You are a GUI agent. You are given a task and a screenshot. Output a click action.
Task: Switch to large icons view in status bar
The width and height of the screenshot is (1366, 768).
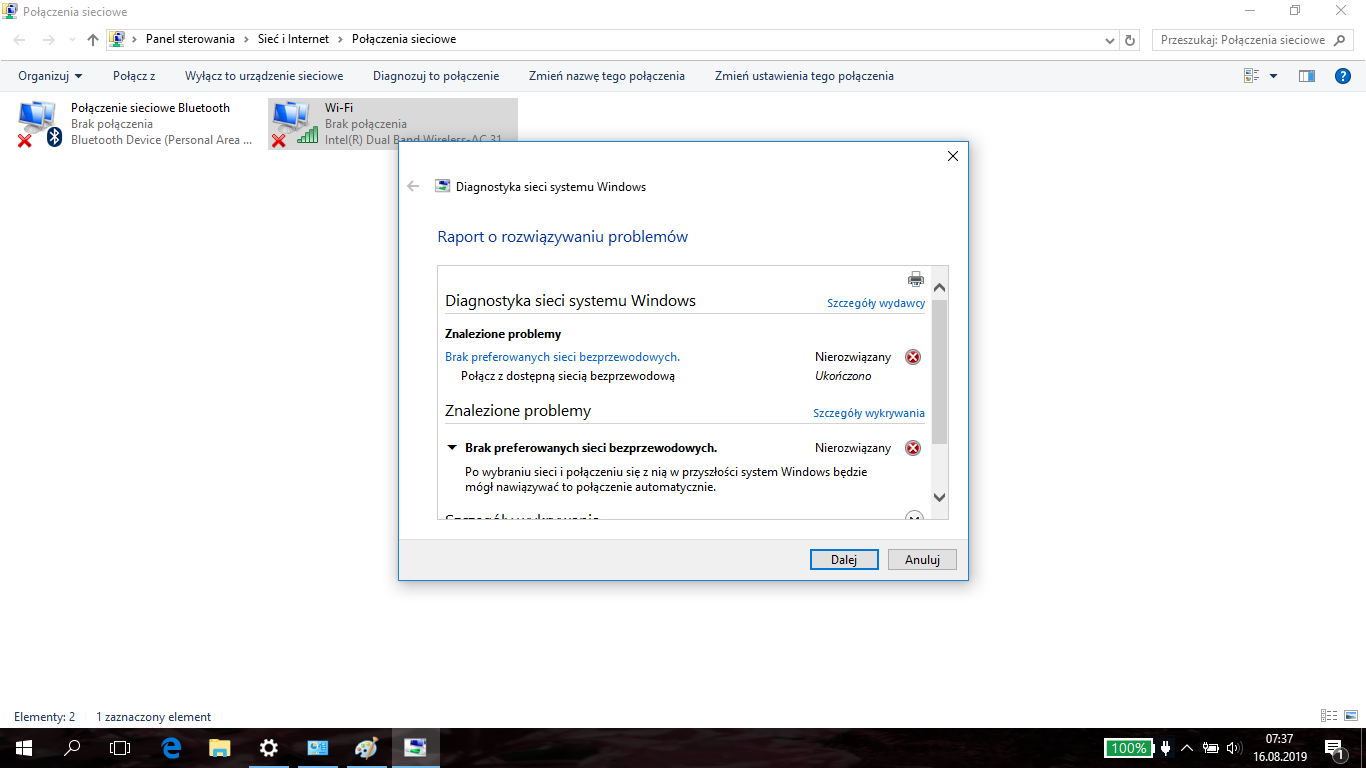click(x=1351, y=716)
